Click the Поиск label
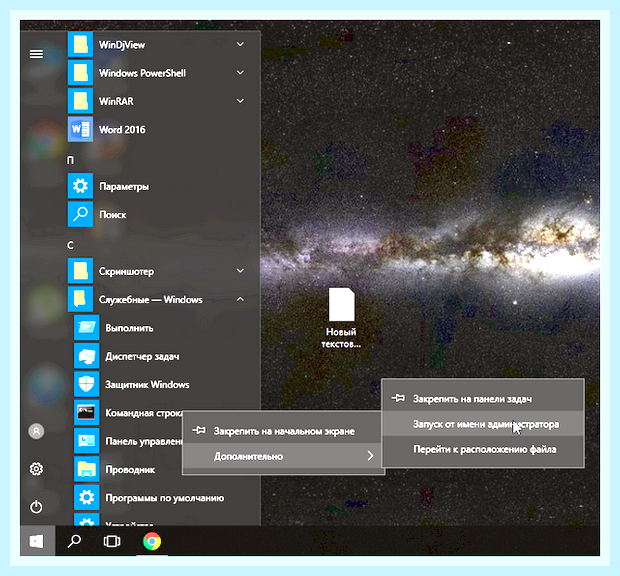620x576 pixels. [113, 215]
